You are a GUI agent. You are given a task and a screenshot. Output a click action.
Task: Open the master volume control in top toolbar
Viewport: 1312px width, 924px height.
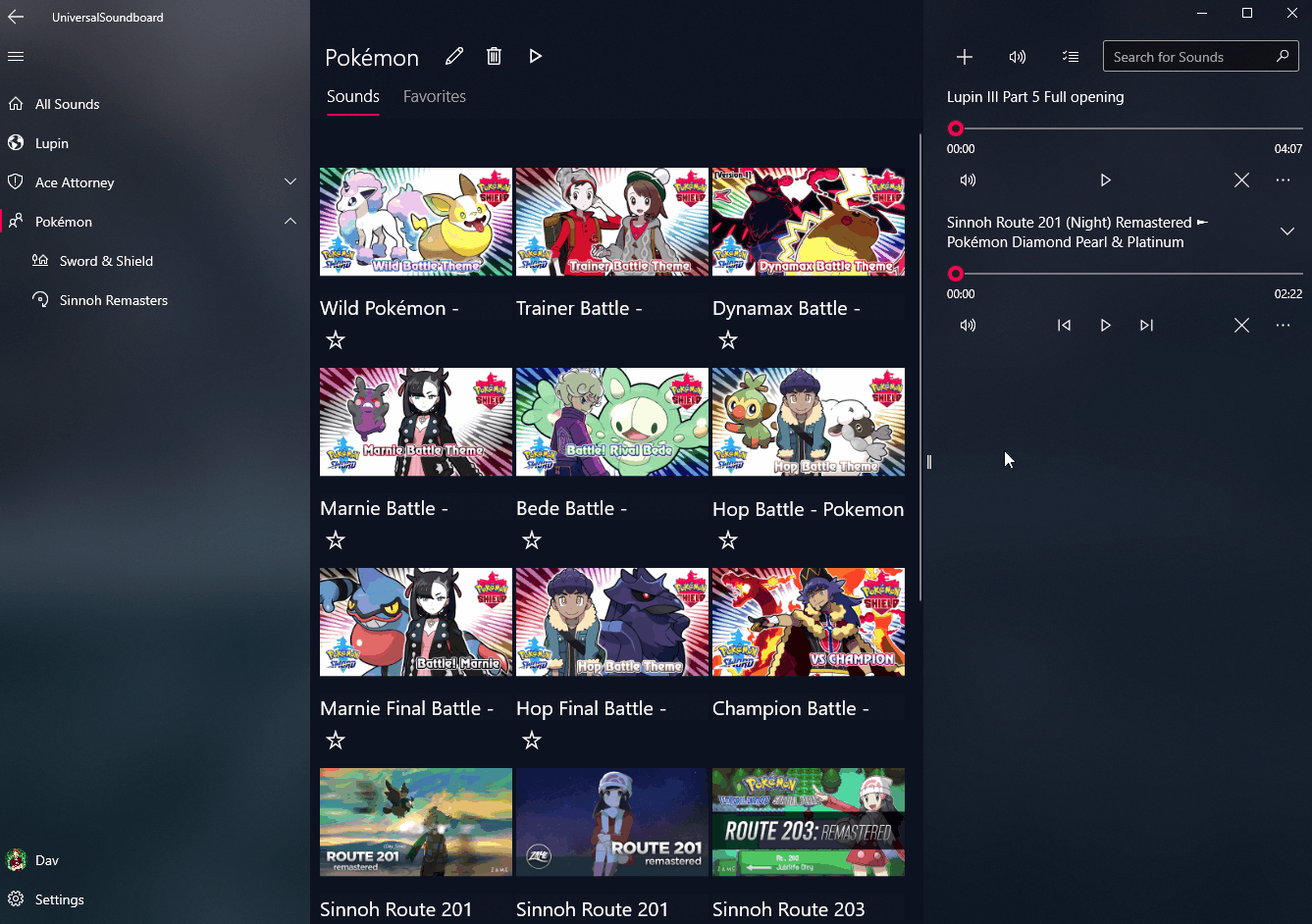[1018, 57]
